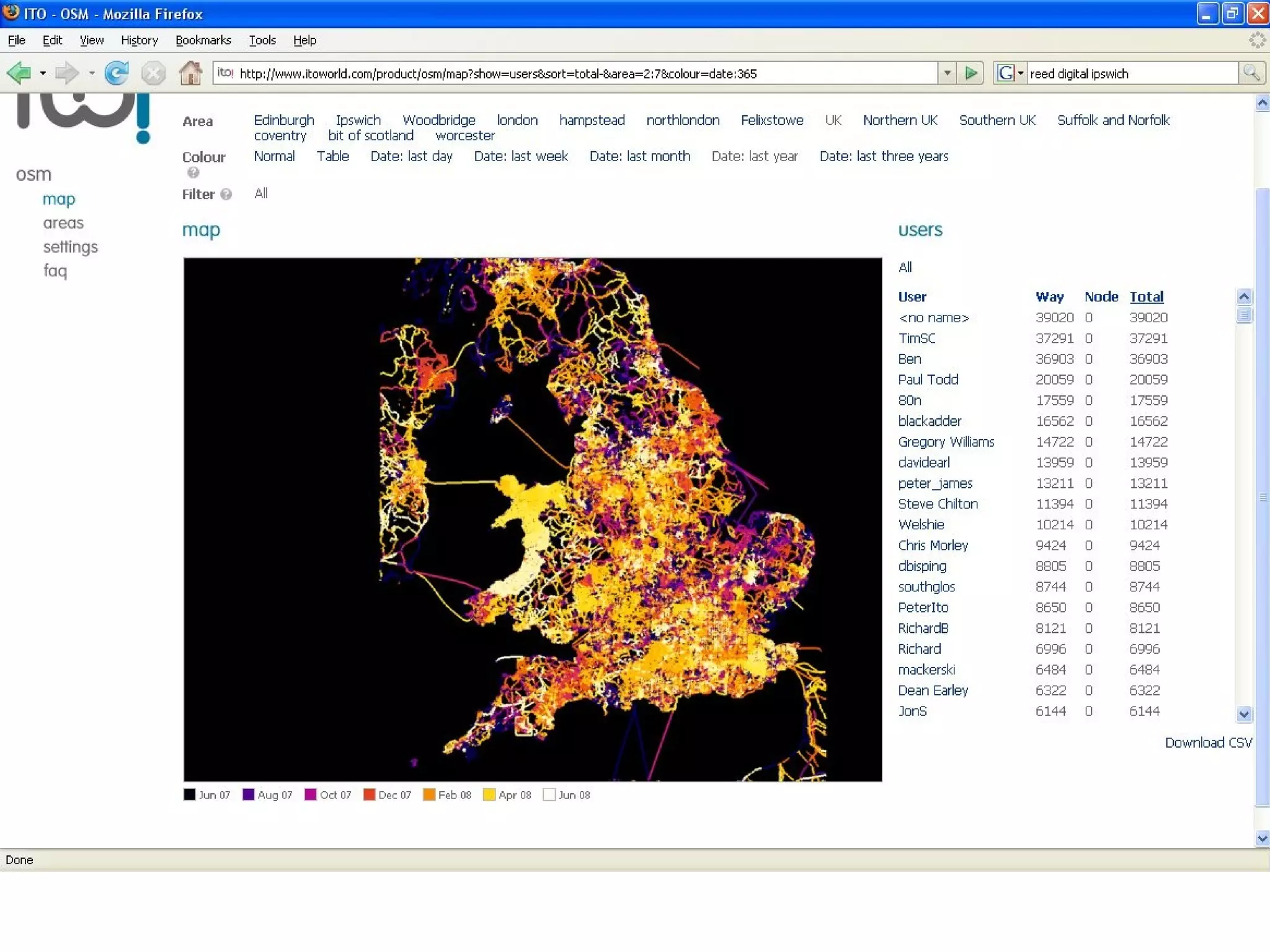Select the Ipswich area link
The width and height of the screenshot is (1270, 952).
(358, 120)
